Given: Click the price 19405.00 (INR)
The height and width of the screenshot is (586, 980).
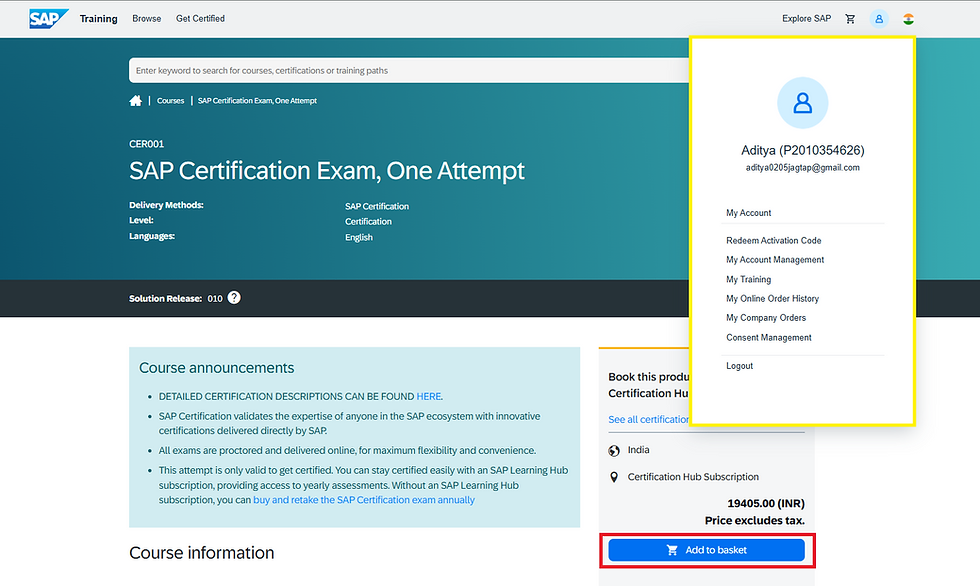Looking at the screenshot, I should coord(766,504).
